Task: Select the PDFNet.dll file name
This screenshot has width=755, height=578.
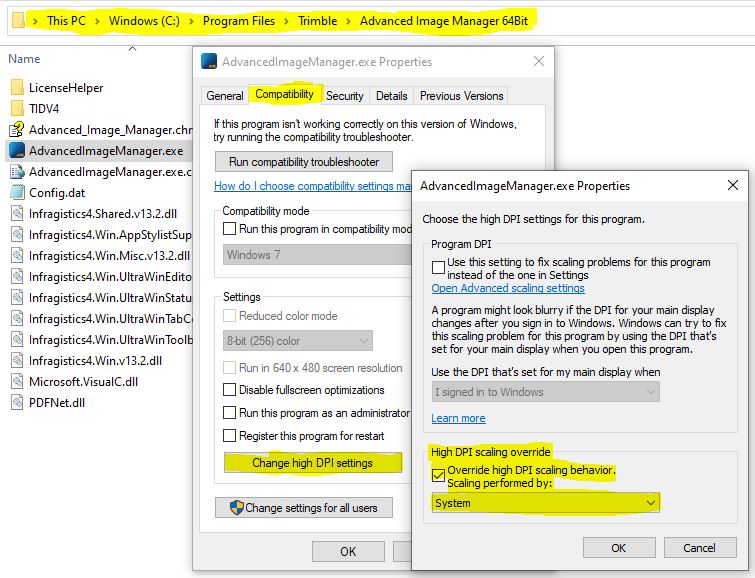Action: pyautogui.click(x=57, y=403)
